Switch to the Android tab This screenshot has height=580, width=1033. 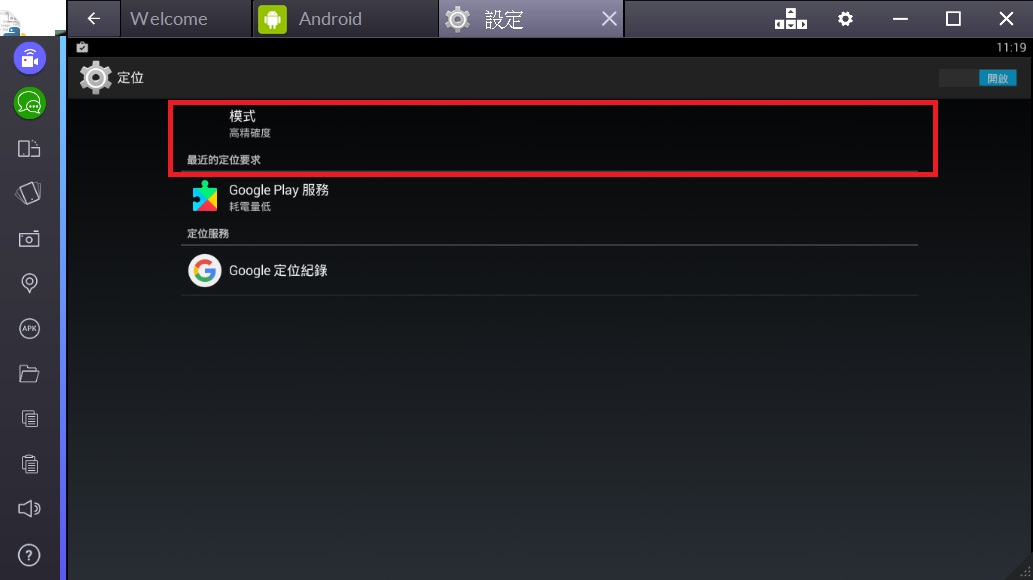pyautogui.click(x=346, y=18)
